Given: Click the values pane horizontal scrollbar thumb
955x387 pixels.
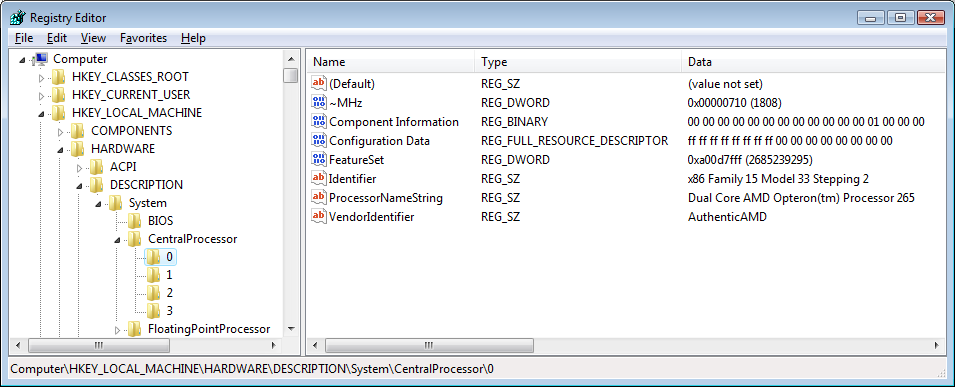Looking at the screenshot, I should click(x=429, y=345).
